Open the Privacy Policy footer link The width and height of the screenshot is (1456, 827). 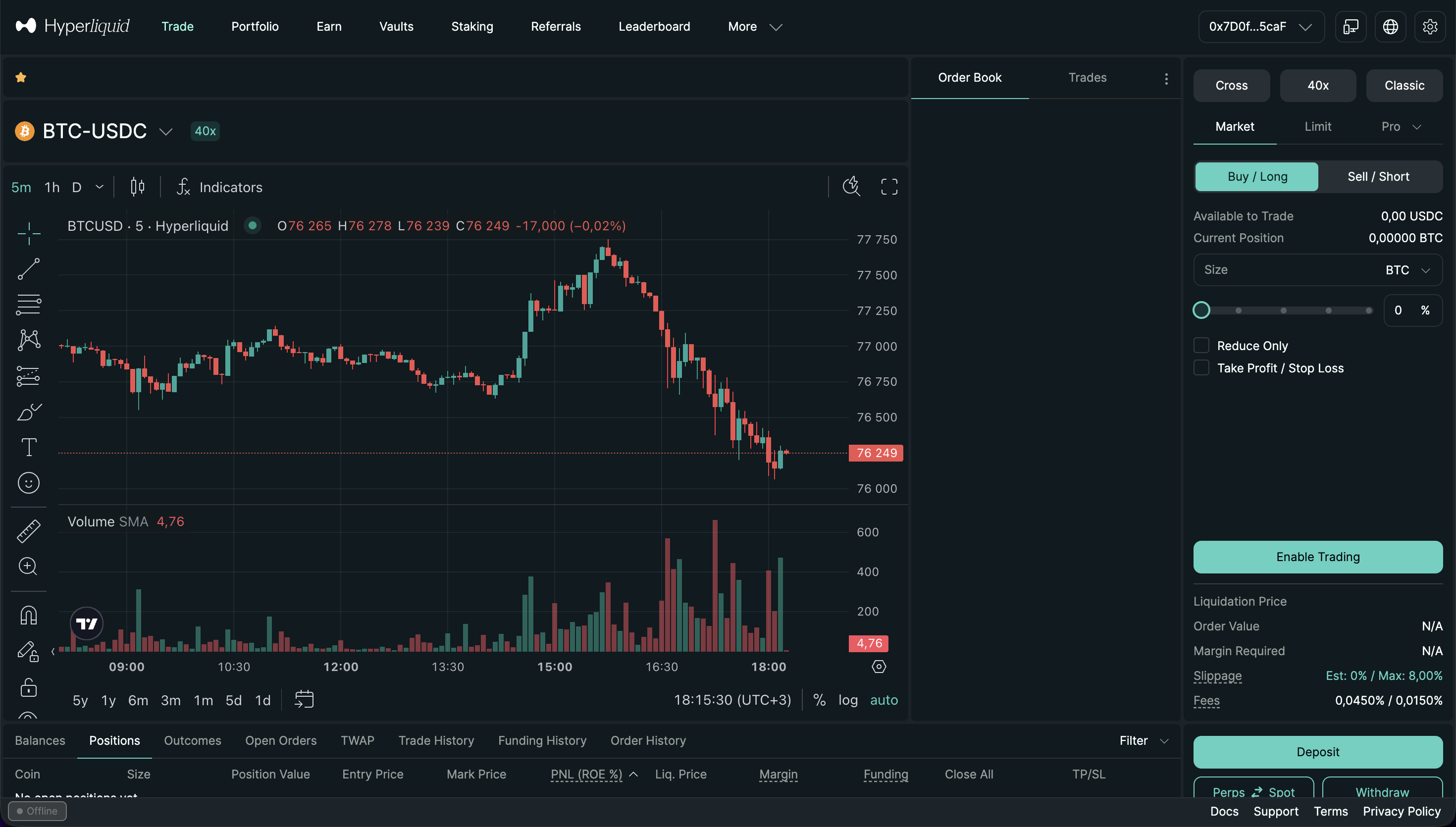(x=1402, y=811)
